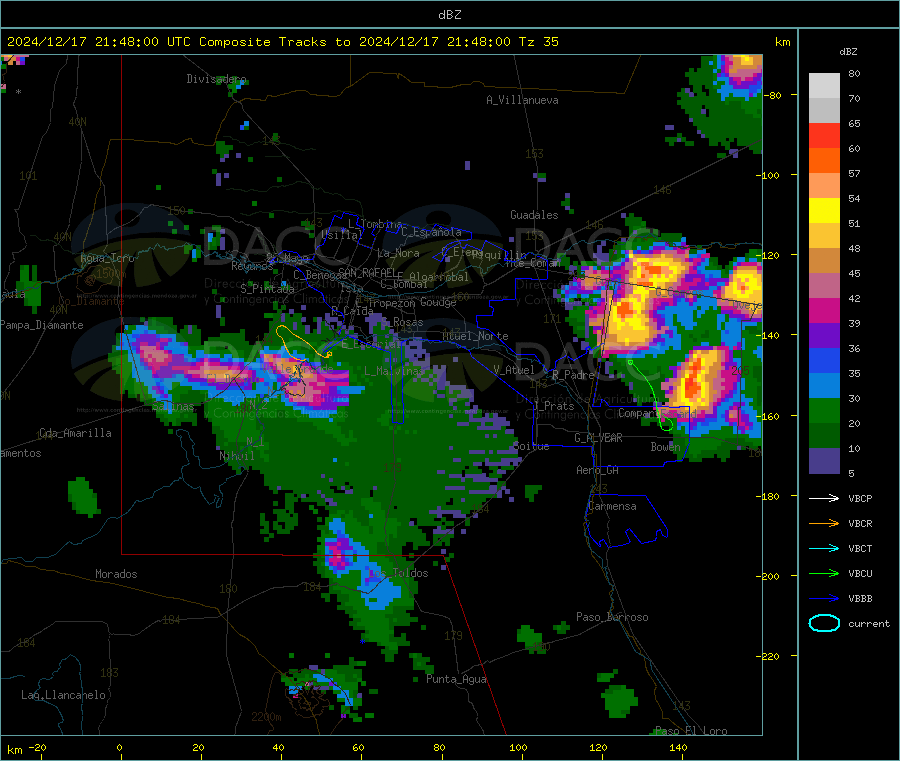Click the '5' value on dBZ scale
This screenshot has height=761, width=900.
[851, 473]
